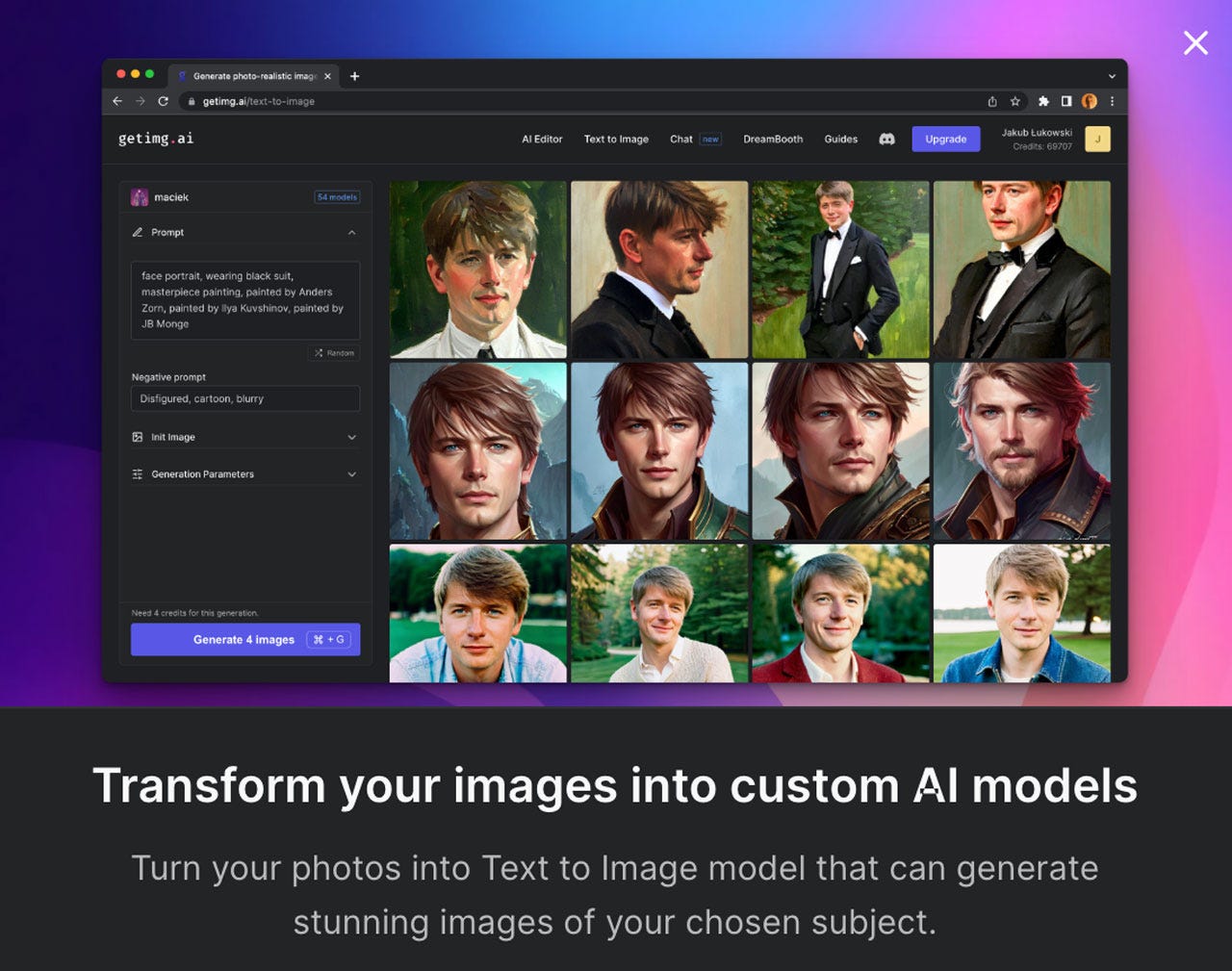
Task: Collapse the Prompt section
Action: coord(352,232)
